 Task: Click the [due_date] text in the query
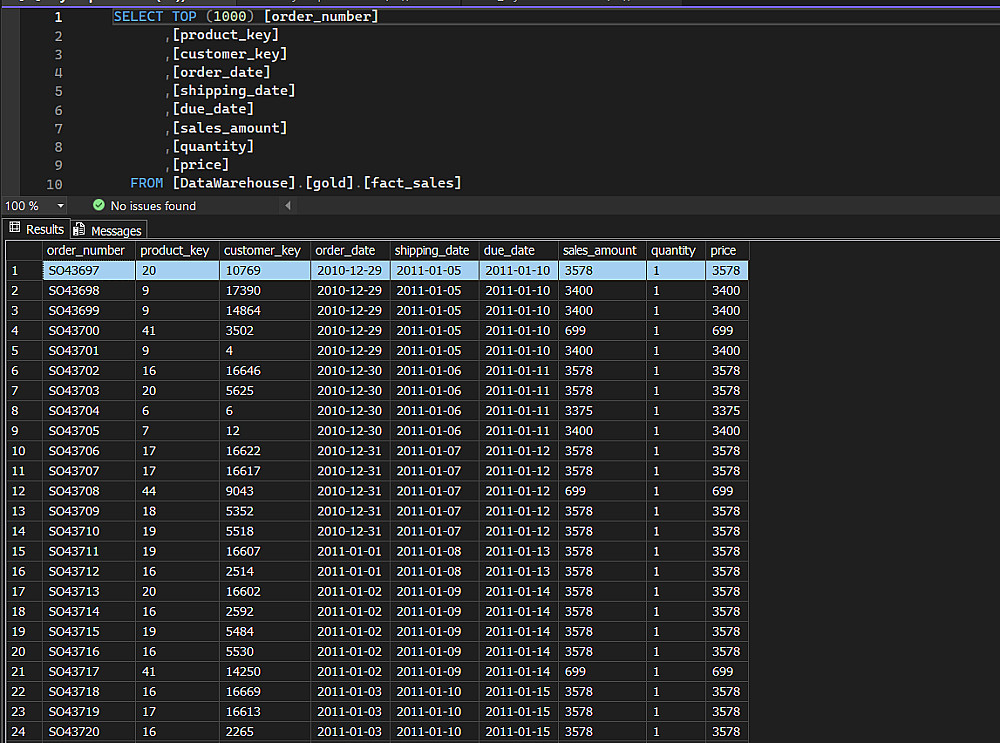[x=213, y=109]
